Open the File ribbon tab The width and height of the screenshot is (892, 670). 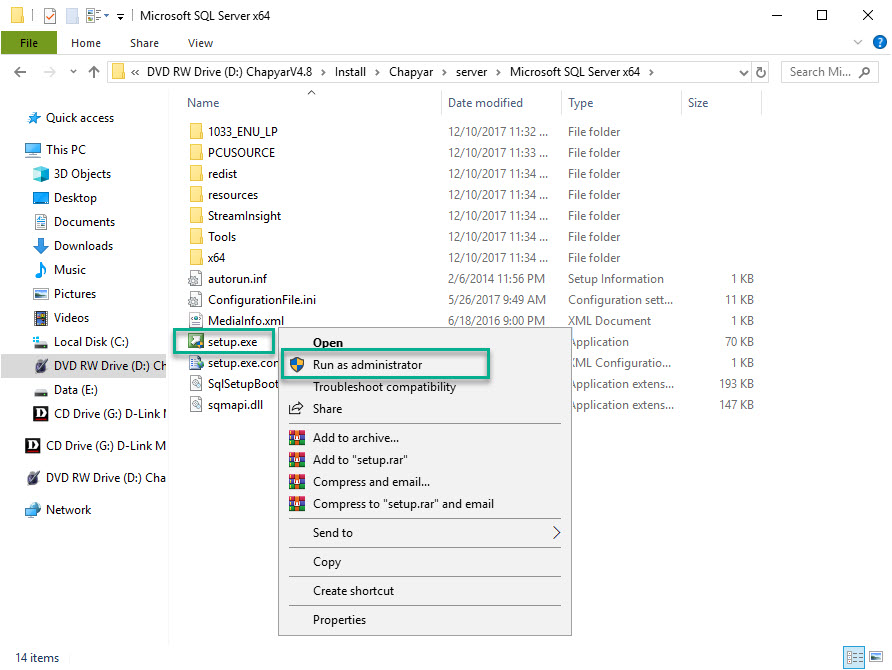pyautogui.click(x=29, y=43)
